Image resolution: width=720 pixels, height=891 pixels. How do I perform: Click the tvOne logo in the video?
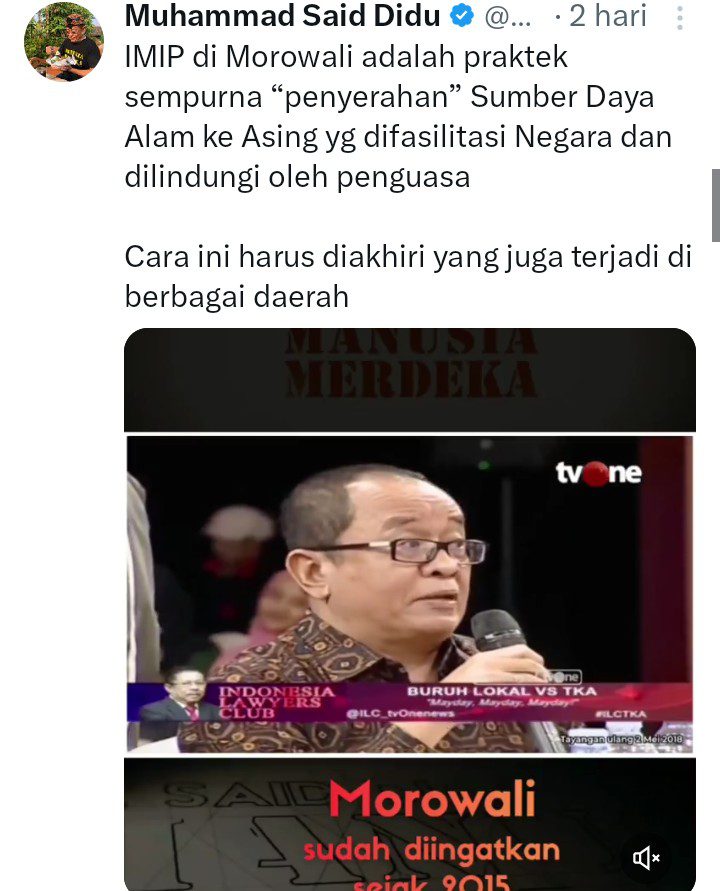tap(598, 473)
